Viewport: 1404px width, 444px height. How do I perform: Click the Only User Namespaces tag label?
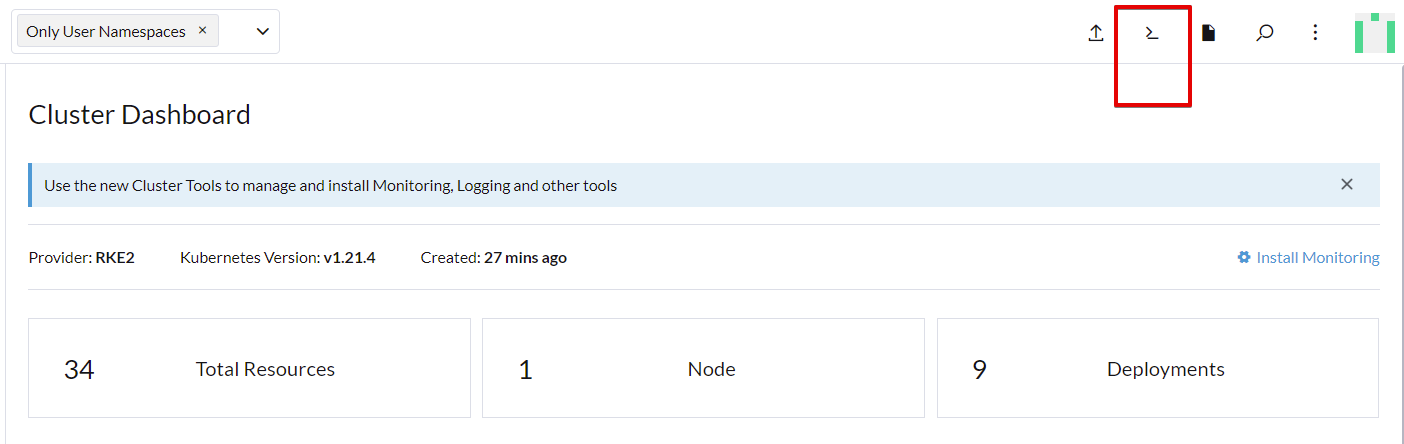coord(106,31)
